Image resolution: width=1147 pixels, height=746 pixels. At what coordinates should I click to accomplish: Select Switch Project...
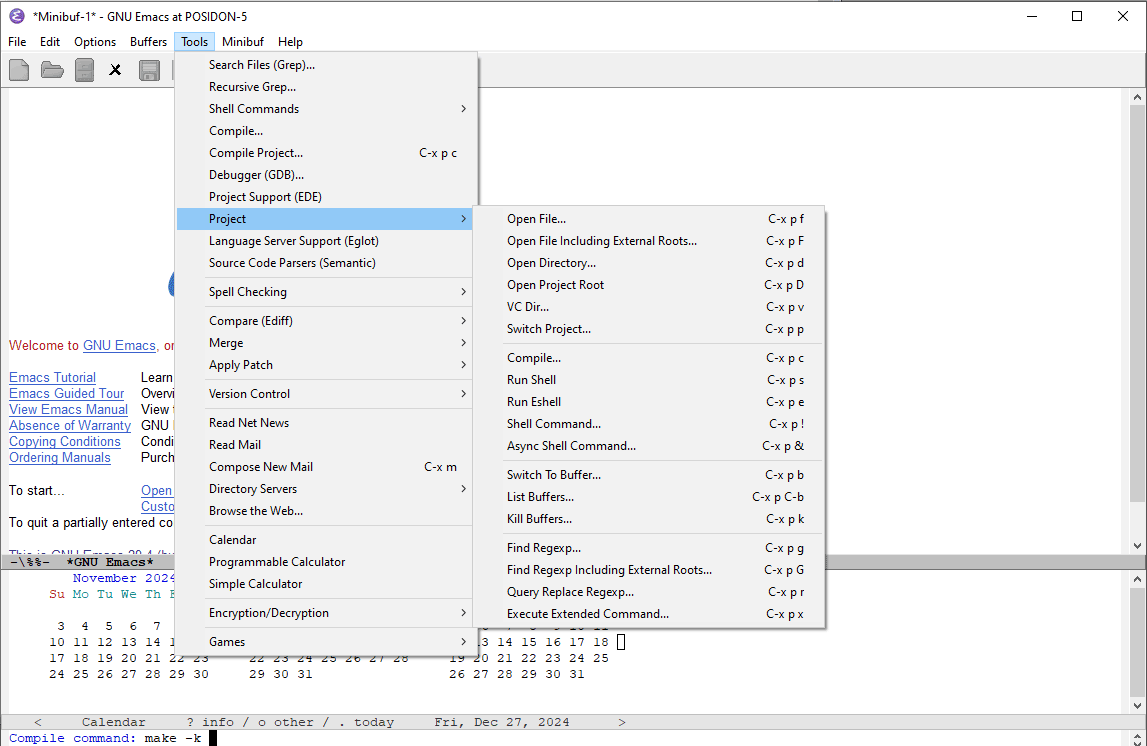[649, 329]
